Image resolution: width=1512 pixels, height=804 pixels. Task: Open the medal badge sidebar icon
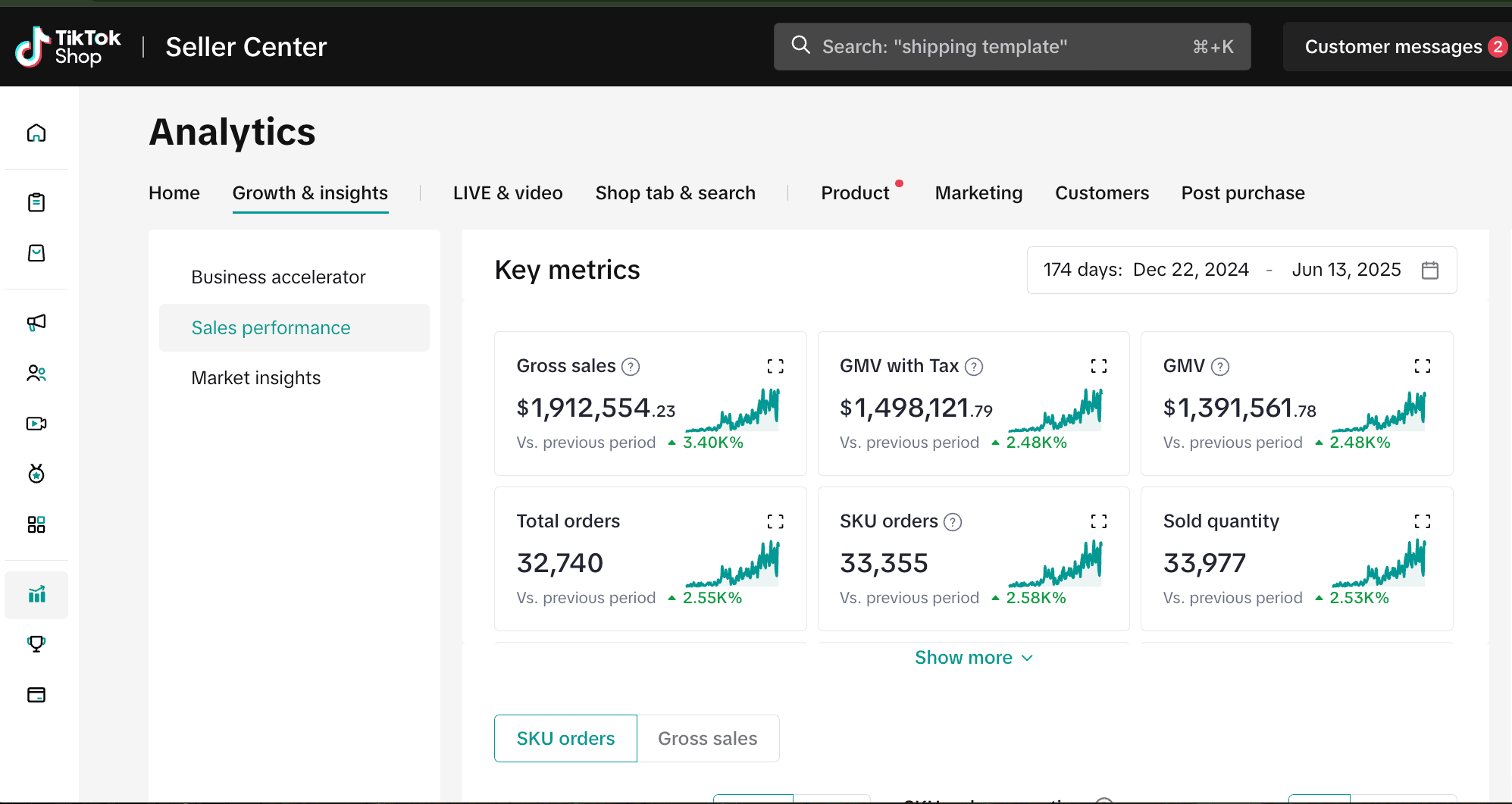[36, 474]
